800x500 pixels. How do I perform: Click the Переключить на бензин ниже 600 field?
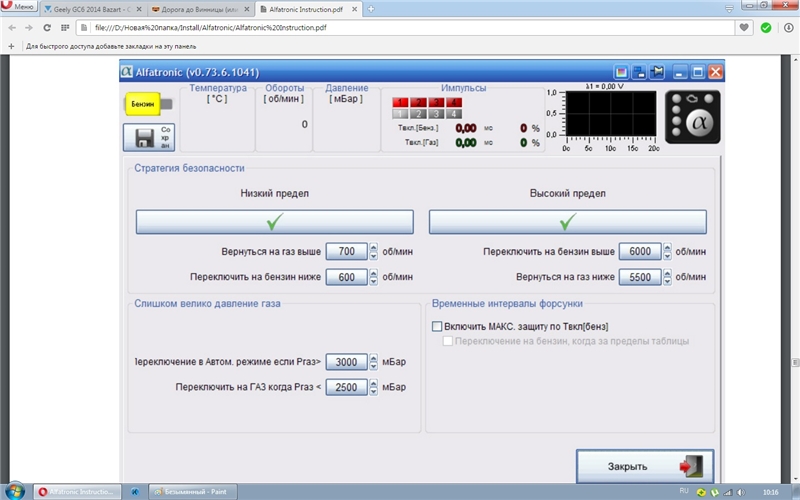click(x=346, y=277)
